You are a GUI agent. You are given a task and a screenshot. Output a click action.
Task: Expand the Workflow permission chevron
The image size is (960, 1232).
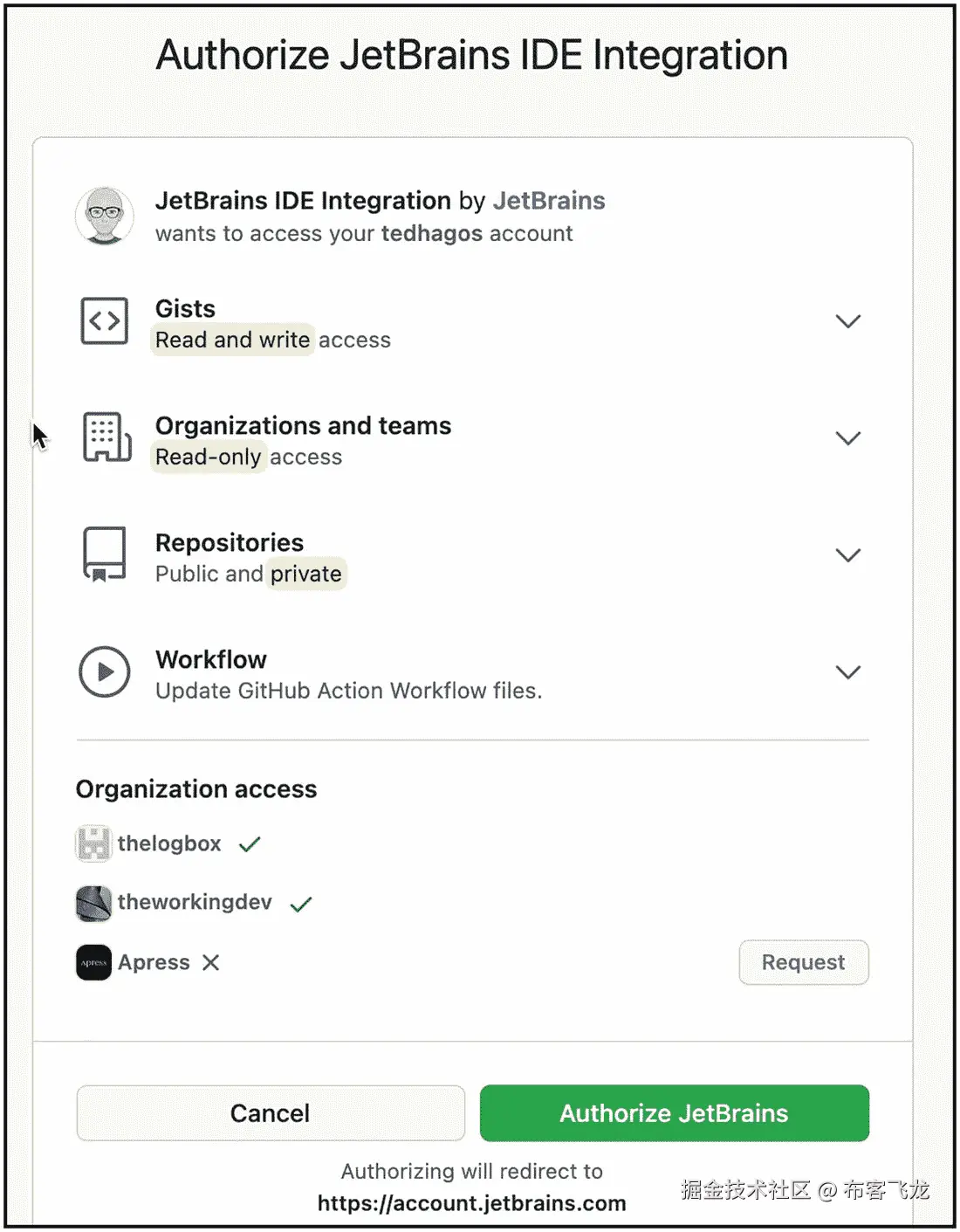click(x=847, y=671)
